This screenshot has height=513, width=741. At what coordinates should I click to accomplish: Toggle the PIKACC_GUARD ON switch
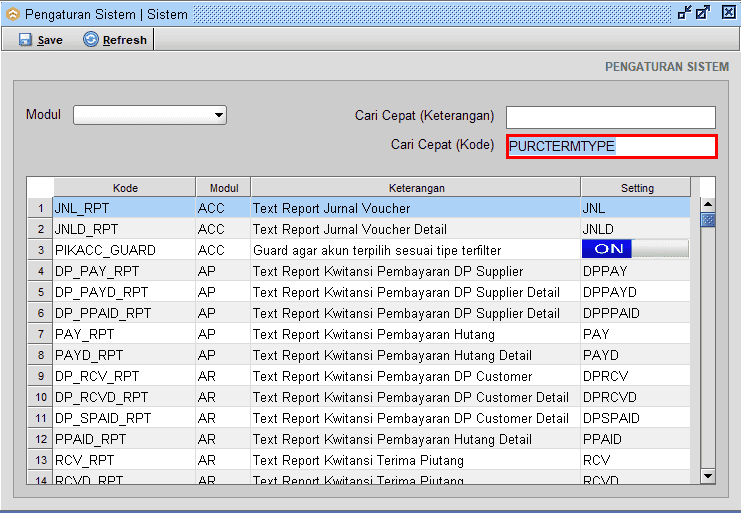pos(635,249)
